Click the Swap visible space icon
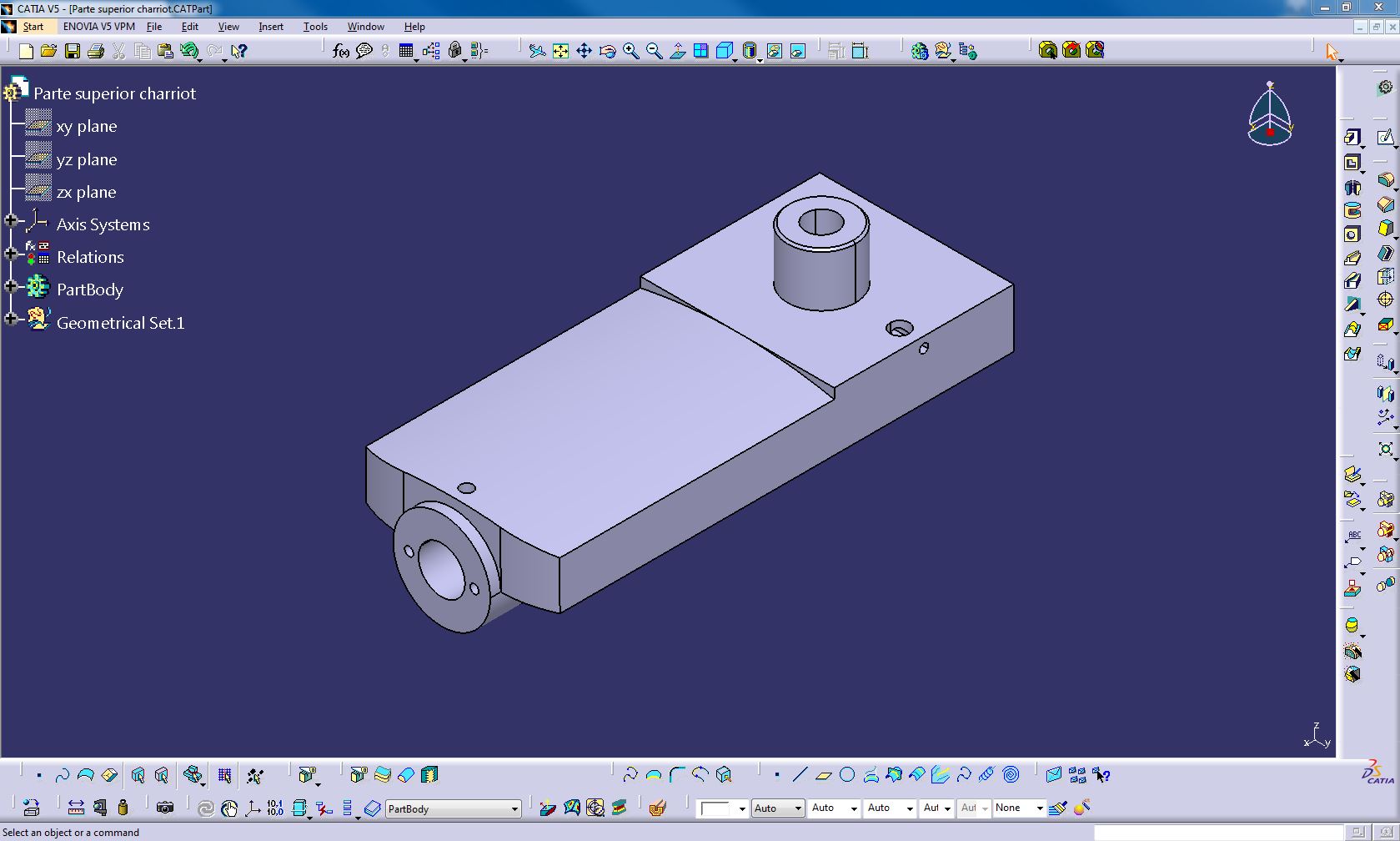 797,52
